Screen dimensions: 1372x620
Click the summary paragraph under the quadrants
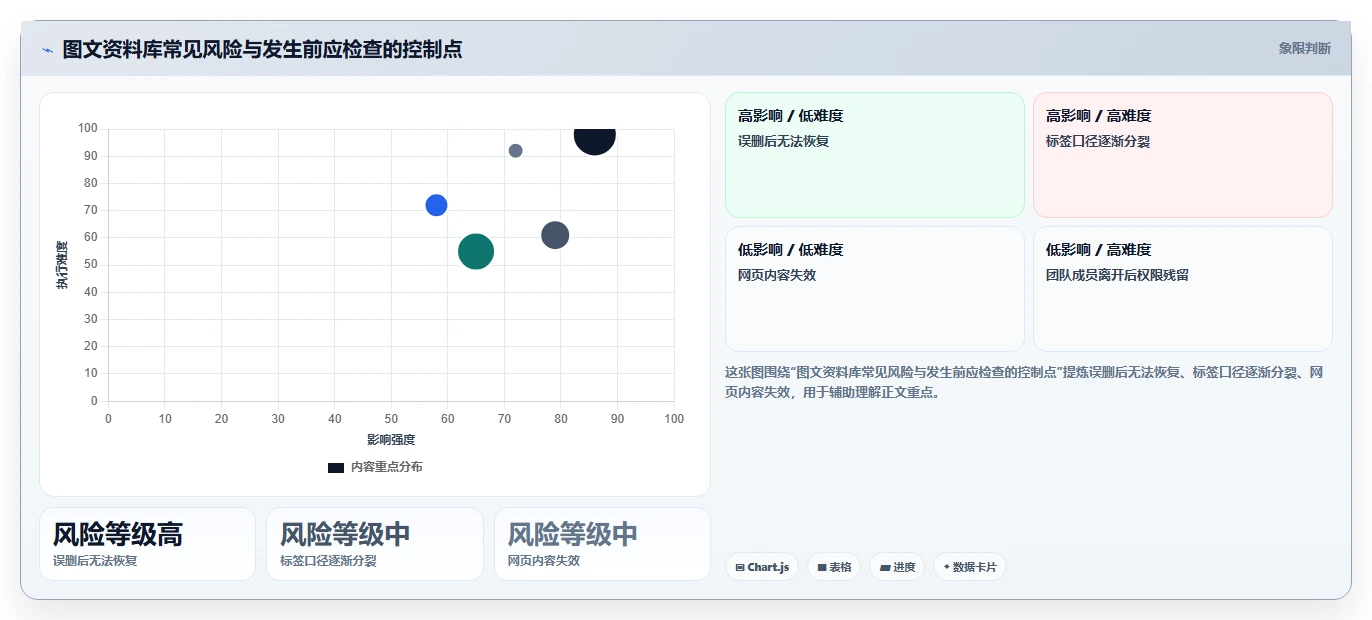pos(1024,382)
